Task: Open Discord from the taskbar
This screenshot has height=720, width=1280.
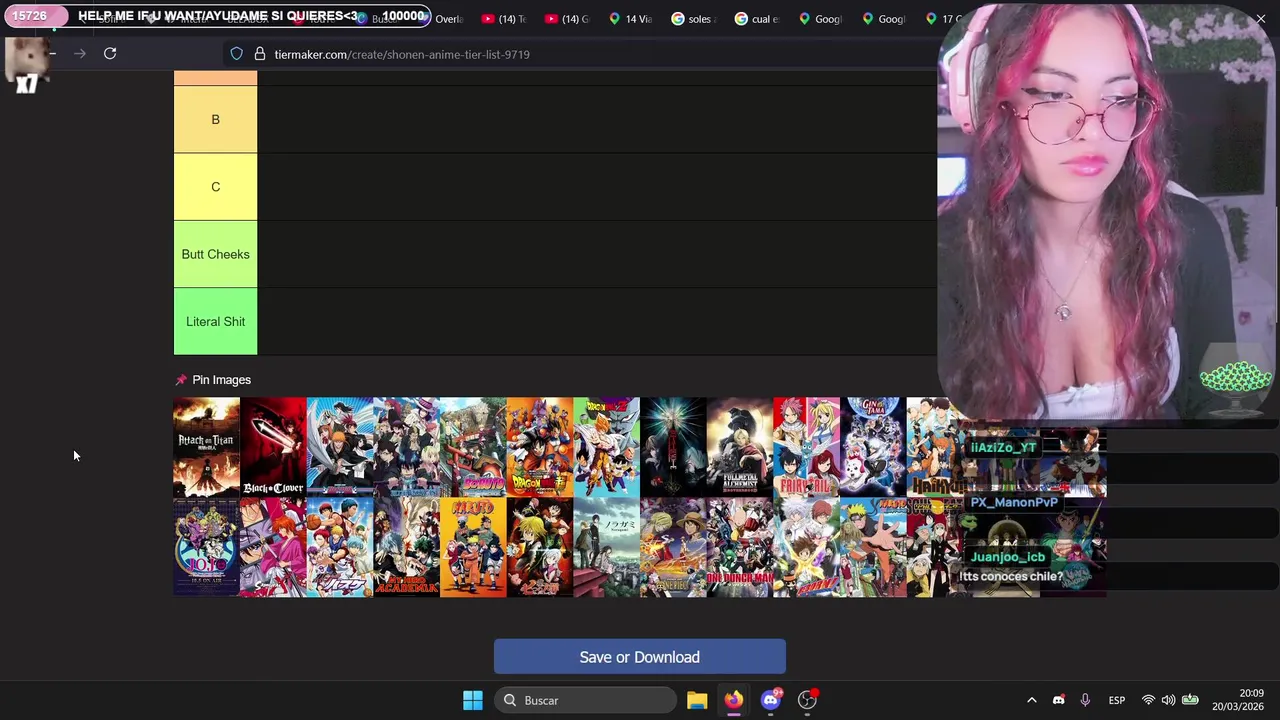Action: tap(771, 700)
